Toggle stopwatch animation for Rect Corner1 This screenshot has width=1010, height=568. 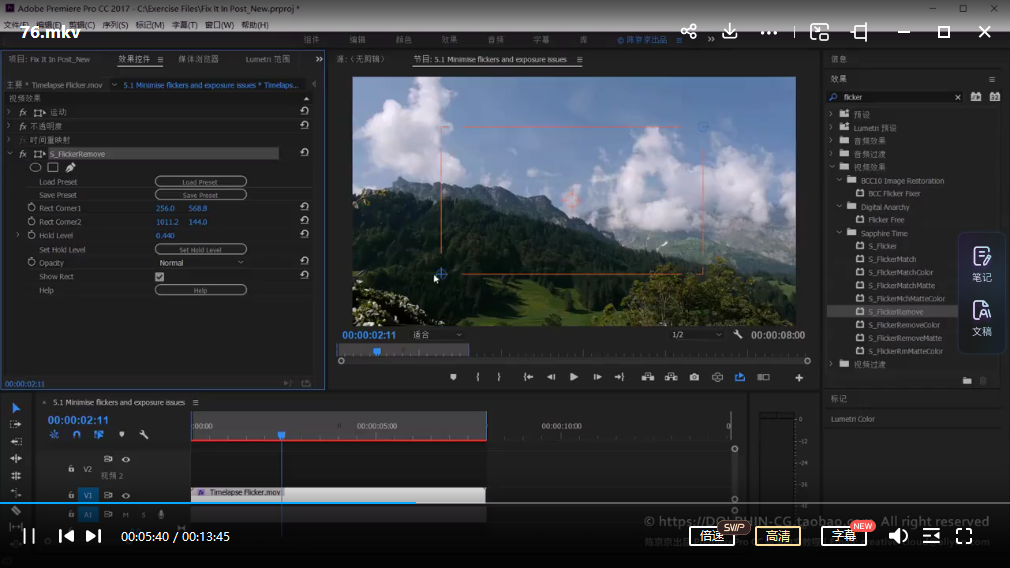point(31,207)
